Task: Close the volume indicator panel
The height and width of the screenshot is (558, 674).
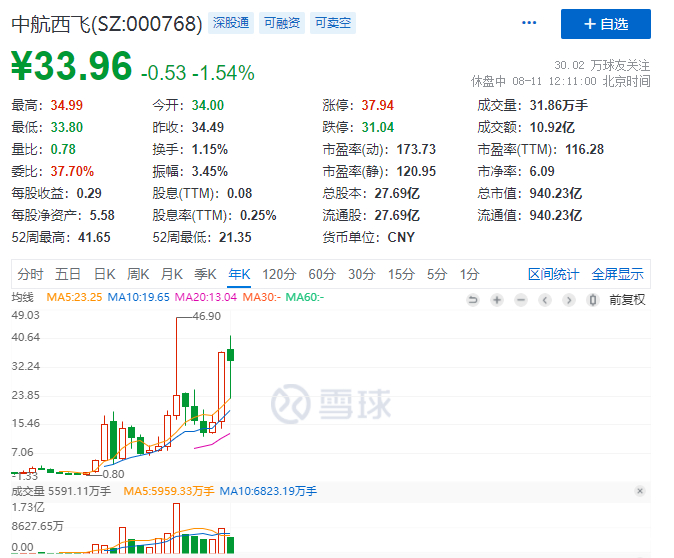Action: pos(640,491)
